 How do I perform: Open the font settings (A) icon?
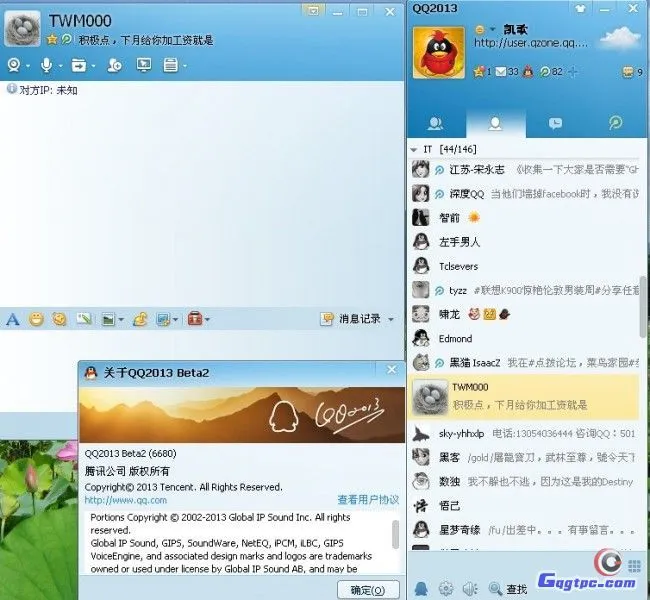[x=13, y=319]
